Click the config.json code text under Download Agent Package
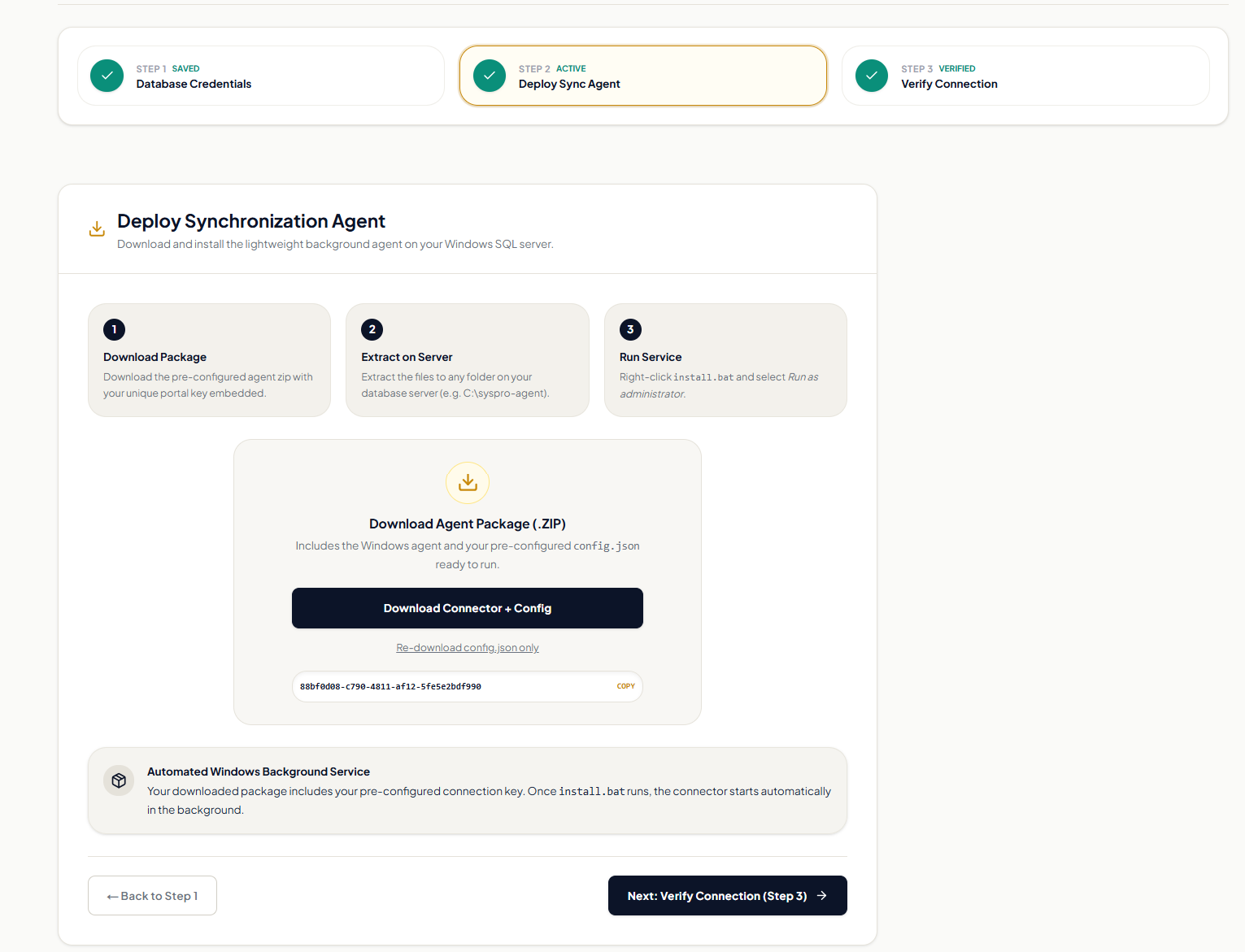This screenshot has height=952, width=1245. point(607,546)
